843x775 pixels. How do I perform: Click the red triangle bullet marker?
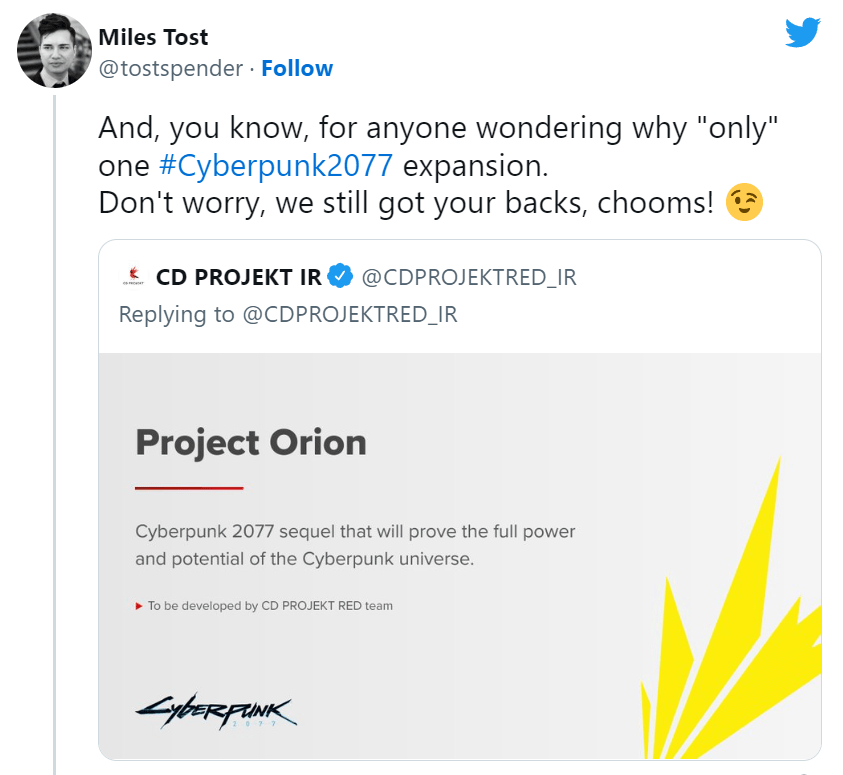tap(139, 606)
